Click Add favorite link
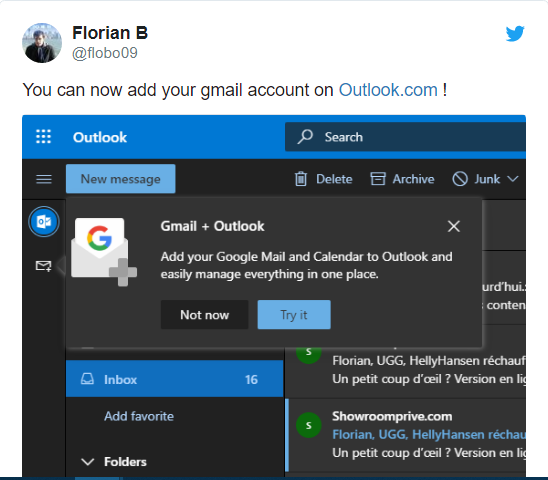Screen dimensions: 548x480 (139, 416)
